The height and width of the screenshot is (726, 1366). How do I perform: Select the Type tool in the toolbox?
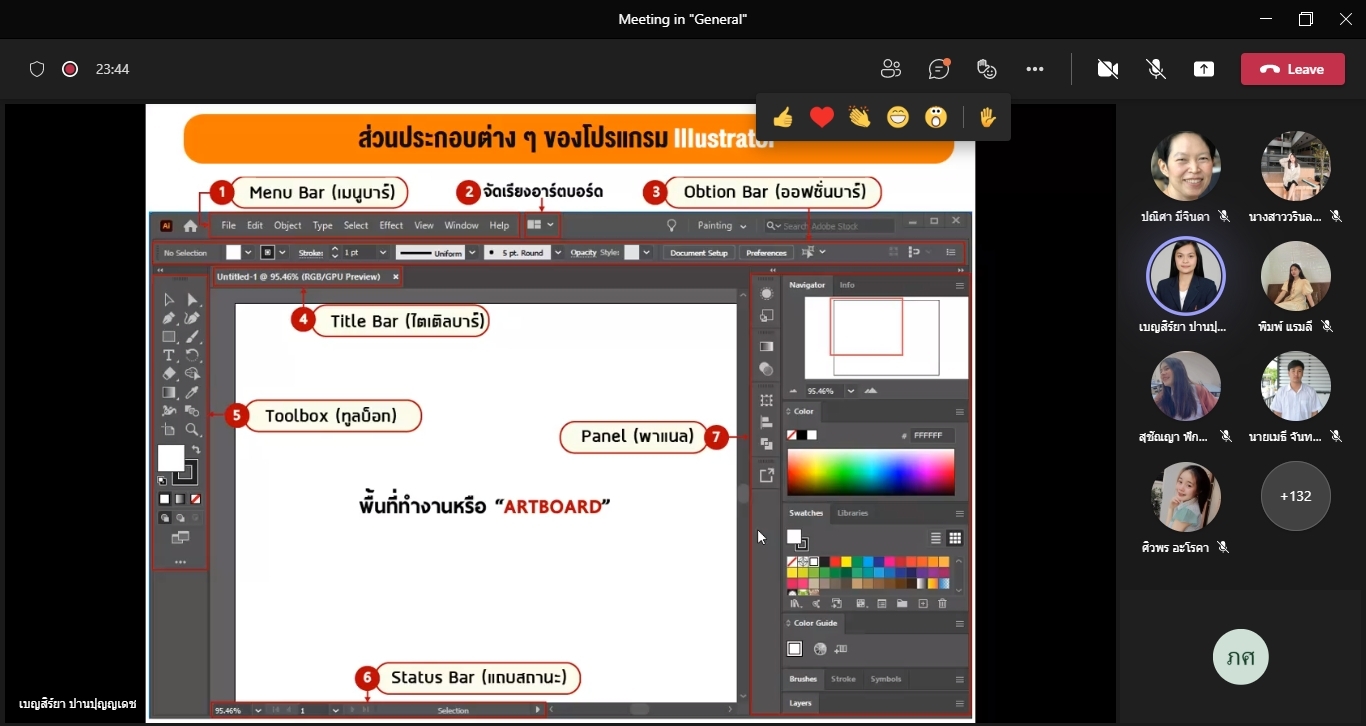click(169, 355)
